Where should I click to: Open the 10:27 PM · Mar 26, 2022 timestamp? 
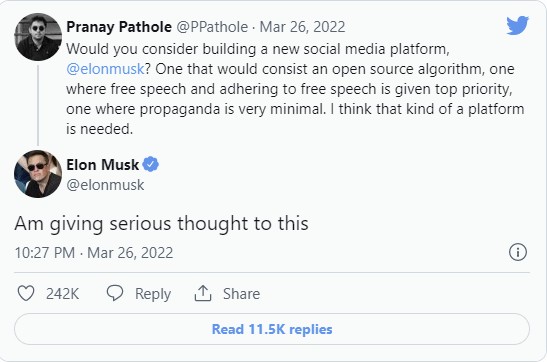tap(94, 252)
